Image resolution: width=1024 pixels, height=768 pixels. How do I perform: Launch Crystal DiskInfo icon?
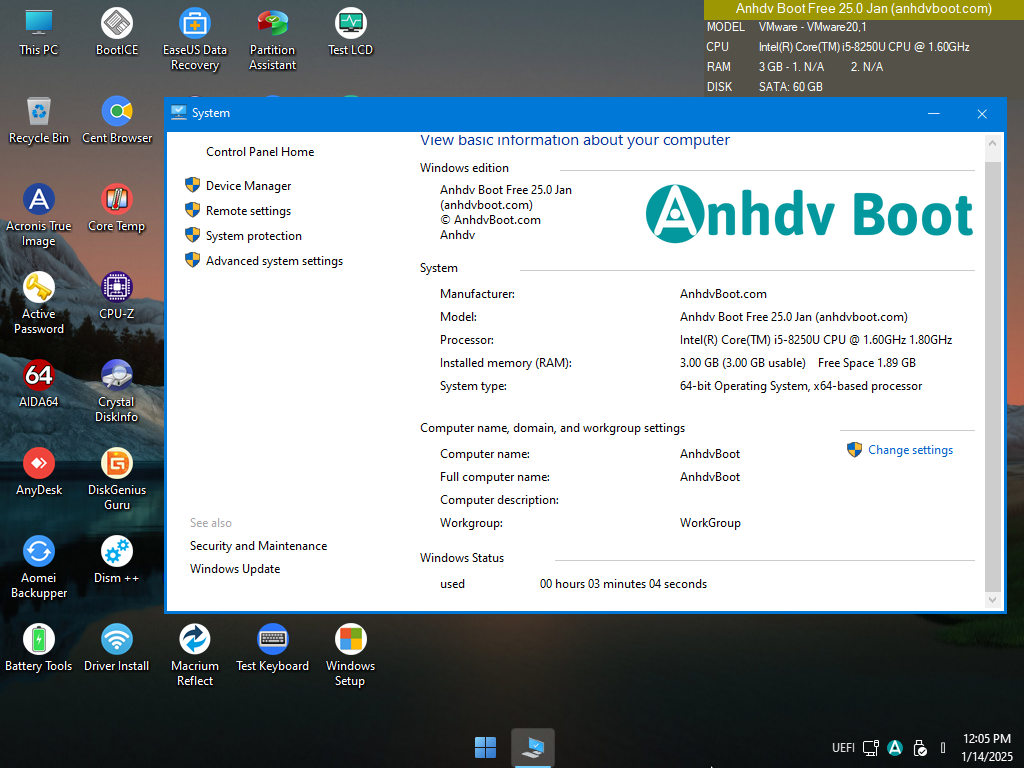tap(117, 376)
